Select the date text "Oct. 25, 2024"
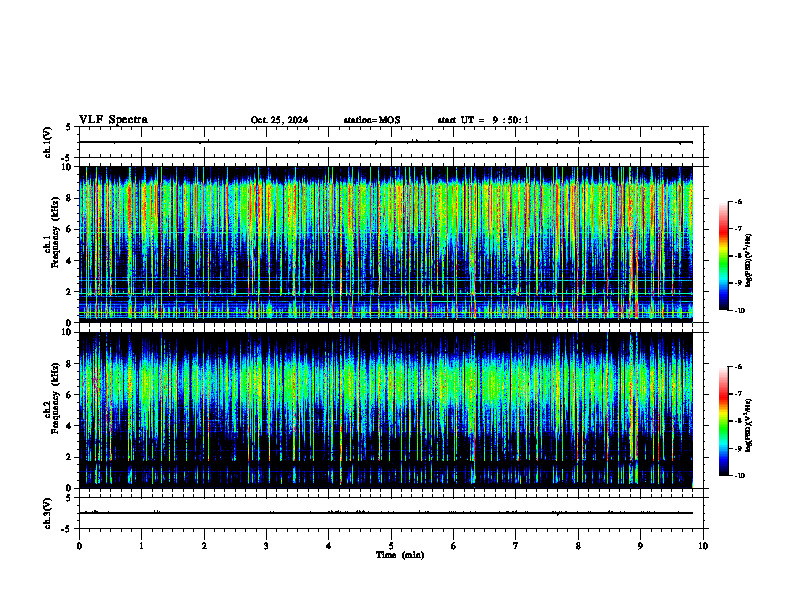 click(279, 120)
